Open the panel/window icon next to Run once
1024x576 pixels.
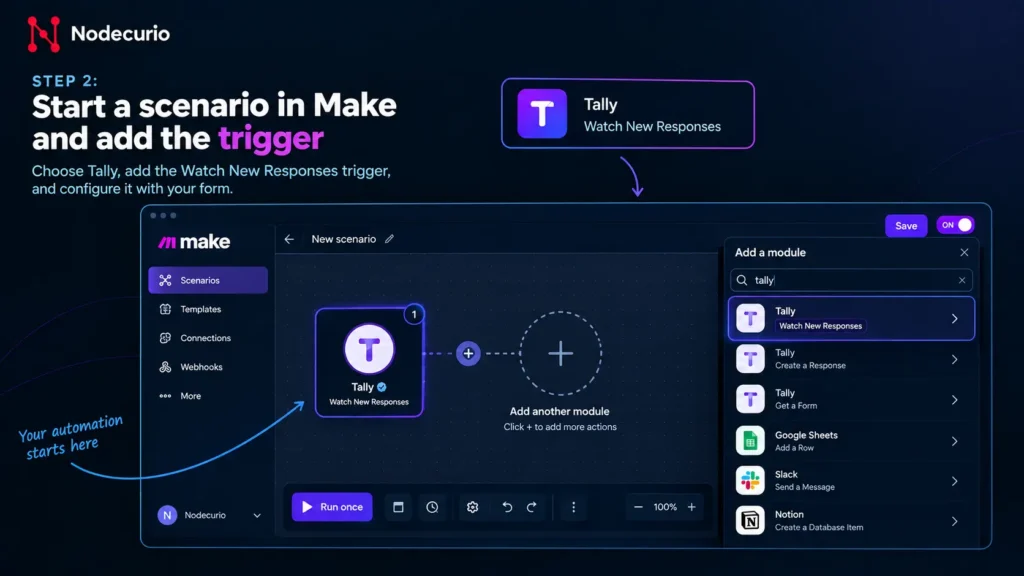(398, 507)
